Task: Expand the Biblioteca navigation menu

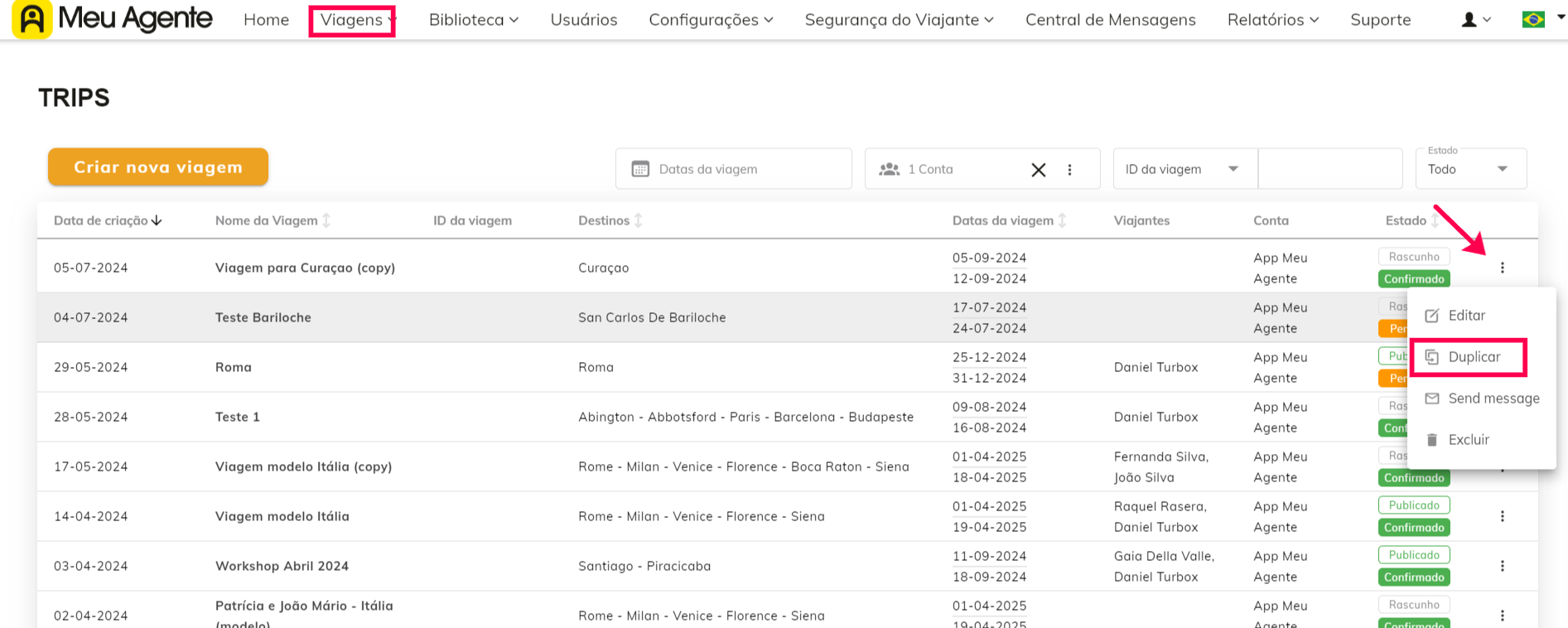Action: (x=473, y=20)
